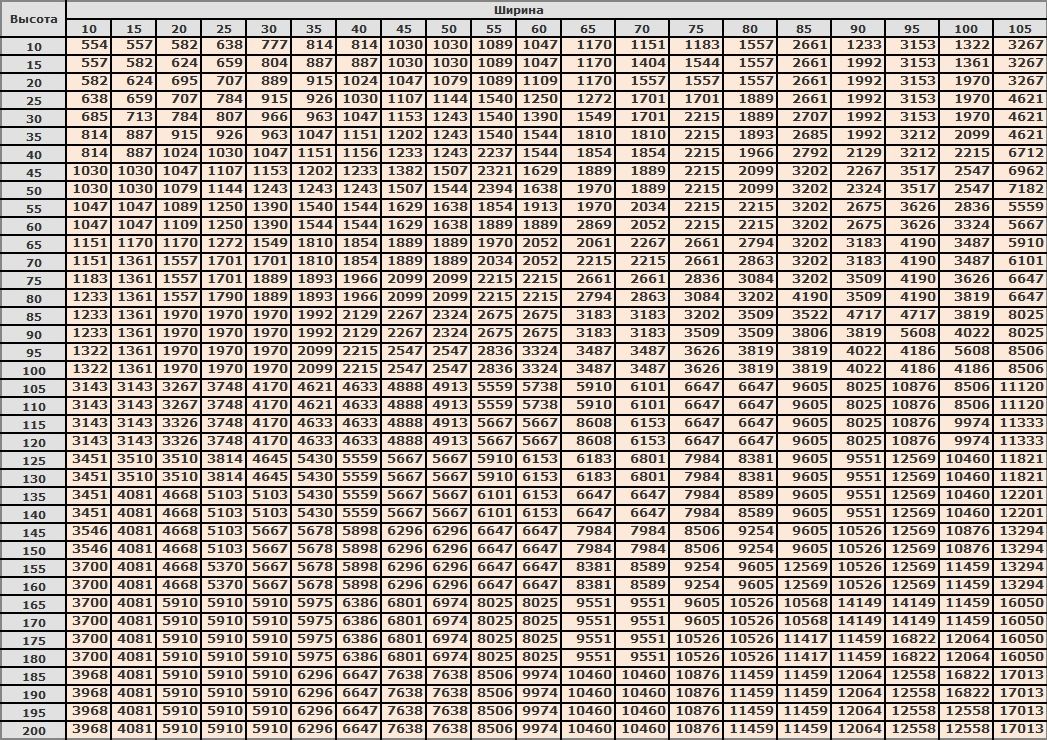The width and height of the screenshot is (1047, 740).
Task: Click the cell with value 777
Action: point(269,46)
